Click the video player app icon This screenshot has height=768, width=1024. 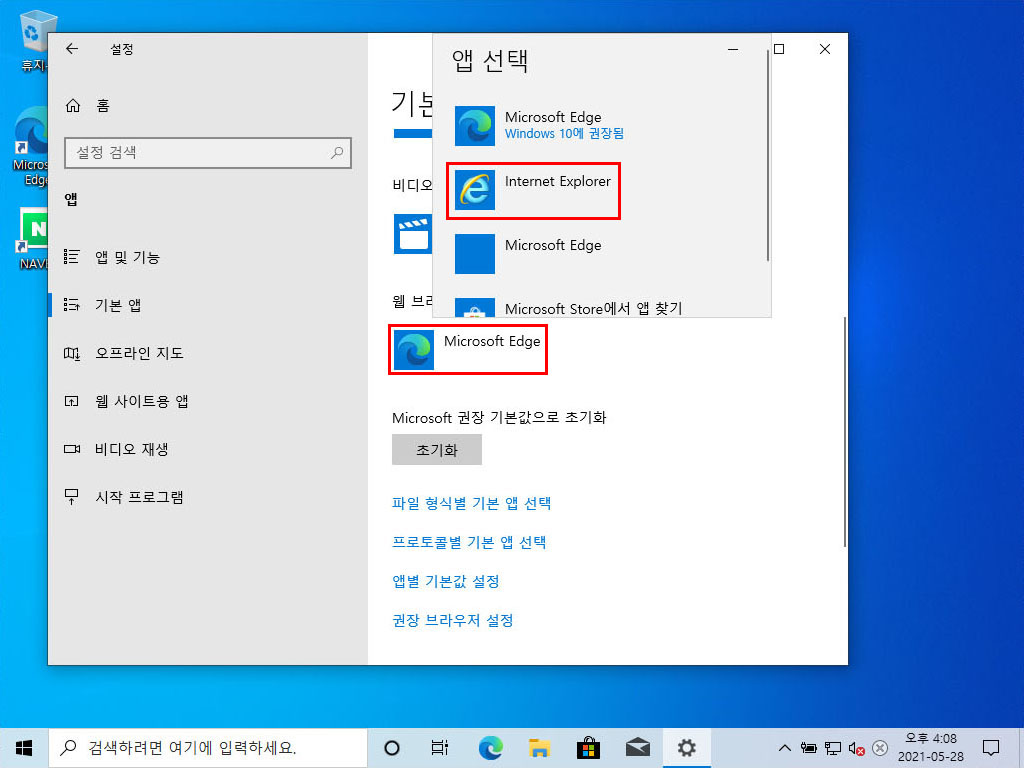413,234
